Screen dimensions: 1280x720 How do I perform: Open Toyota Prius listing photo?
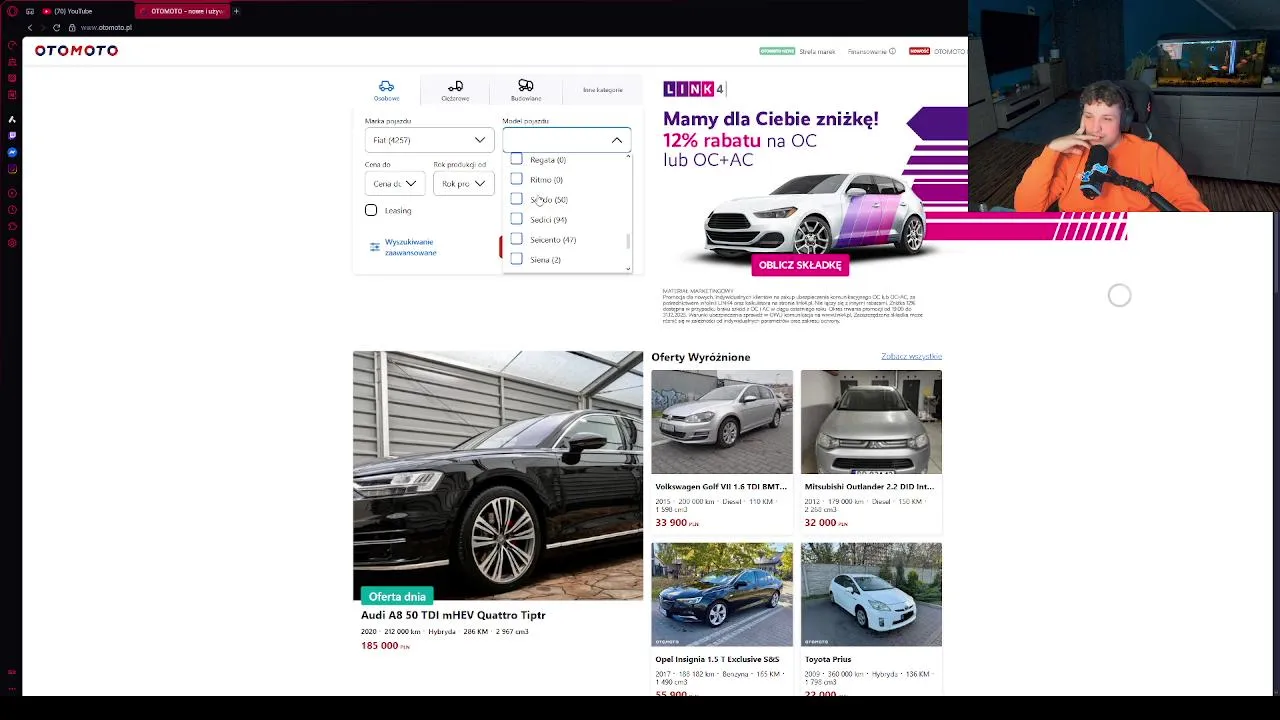tap(871, 595)
